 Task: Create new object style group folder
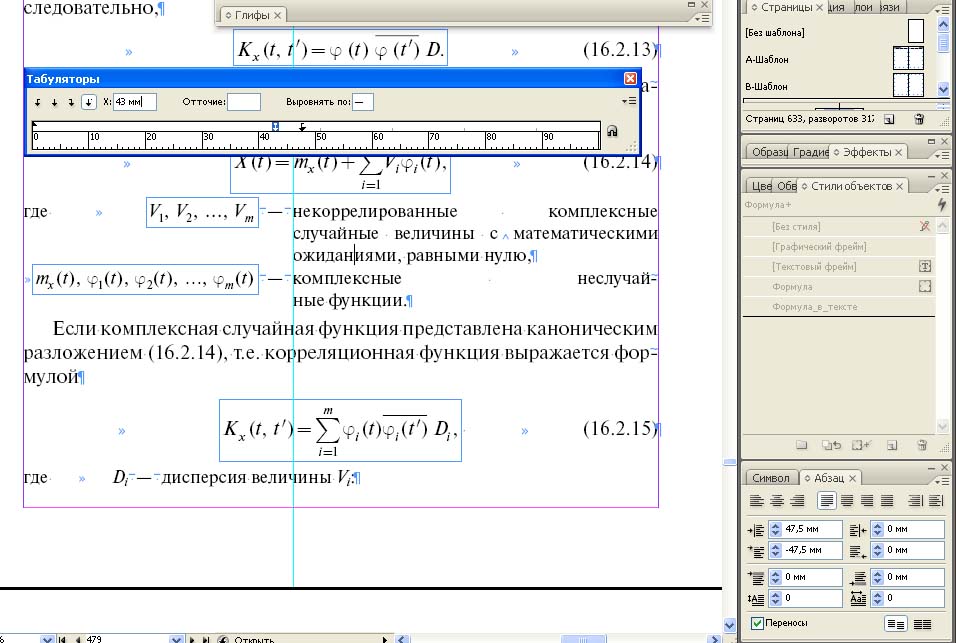pos(800,444)
